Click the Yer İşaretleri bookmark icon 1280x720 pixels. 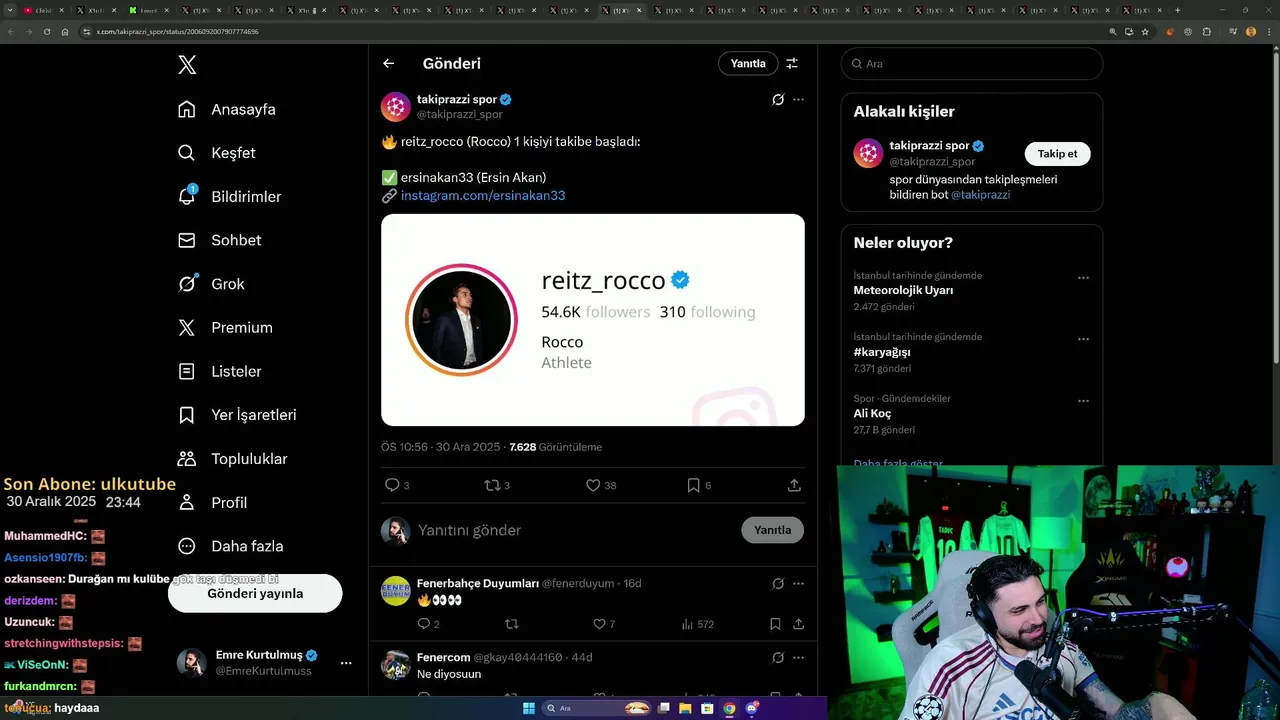click(x=187, y=415)
